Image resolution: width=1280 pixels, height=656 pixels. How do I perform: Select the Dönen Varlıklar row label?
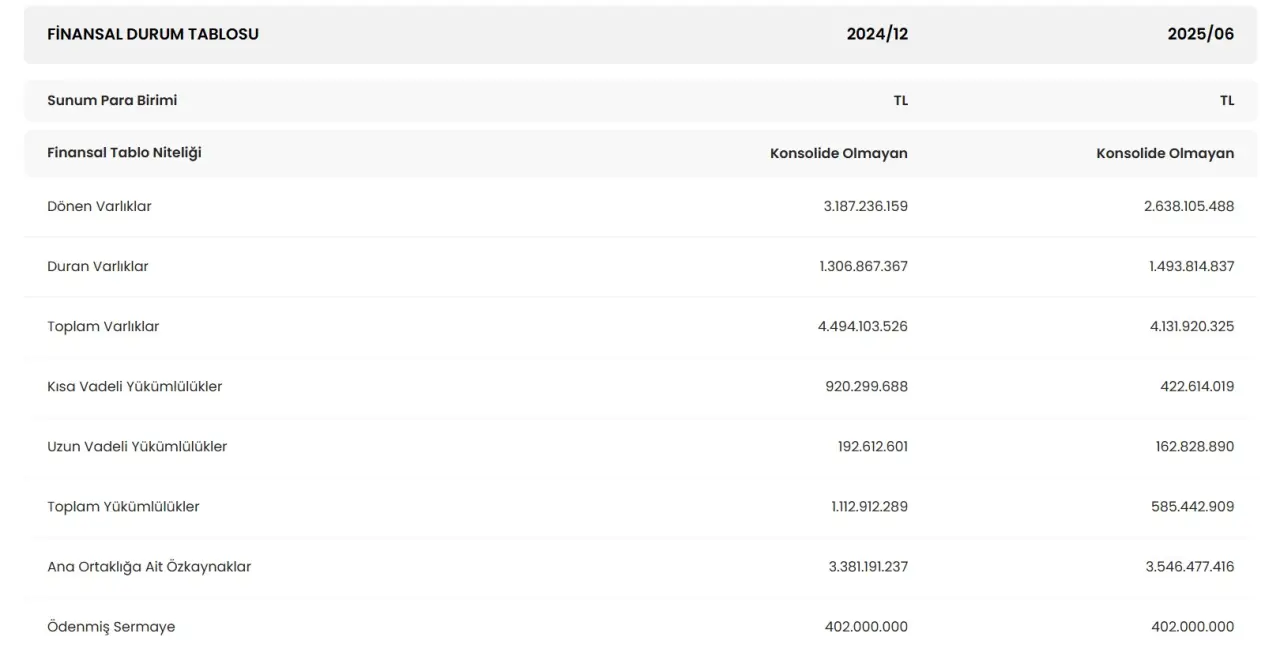tap(99, 206)
